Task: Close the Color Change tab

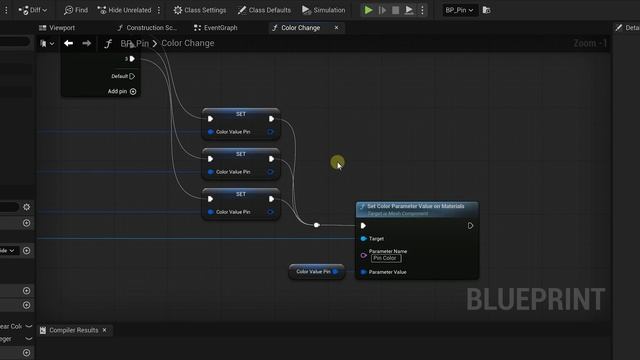Action: coord(336,28)
